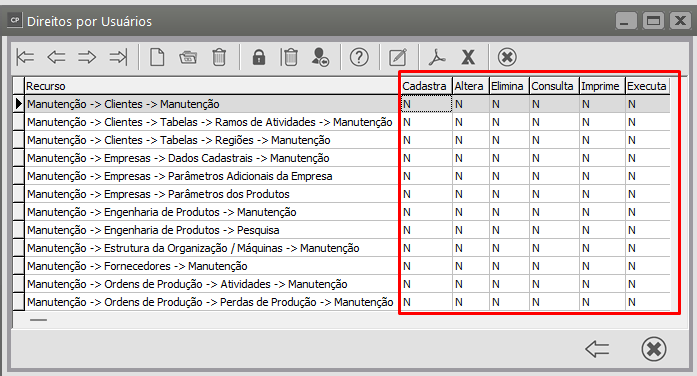Image resolution: width=697 pixels, height=376 pixels.
Task: Export to Excel X icon
Action: (x=468, y=57)
